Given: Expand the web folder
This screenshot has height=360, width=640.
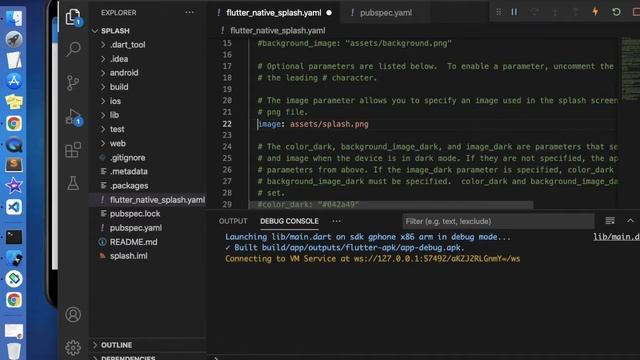Looking at the screenshot, I should [118, 143].
